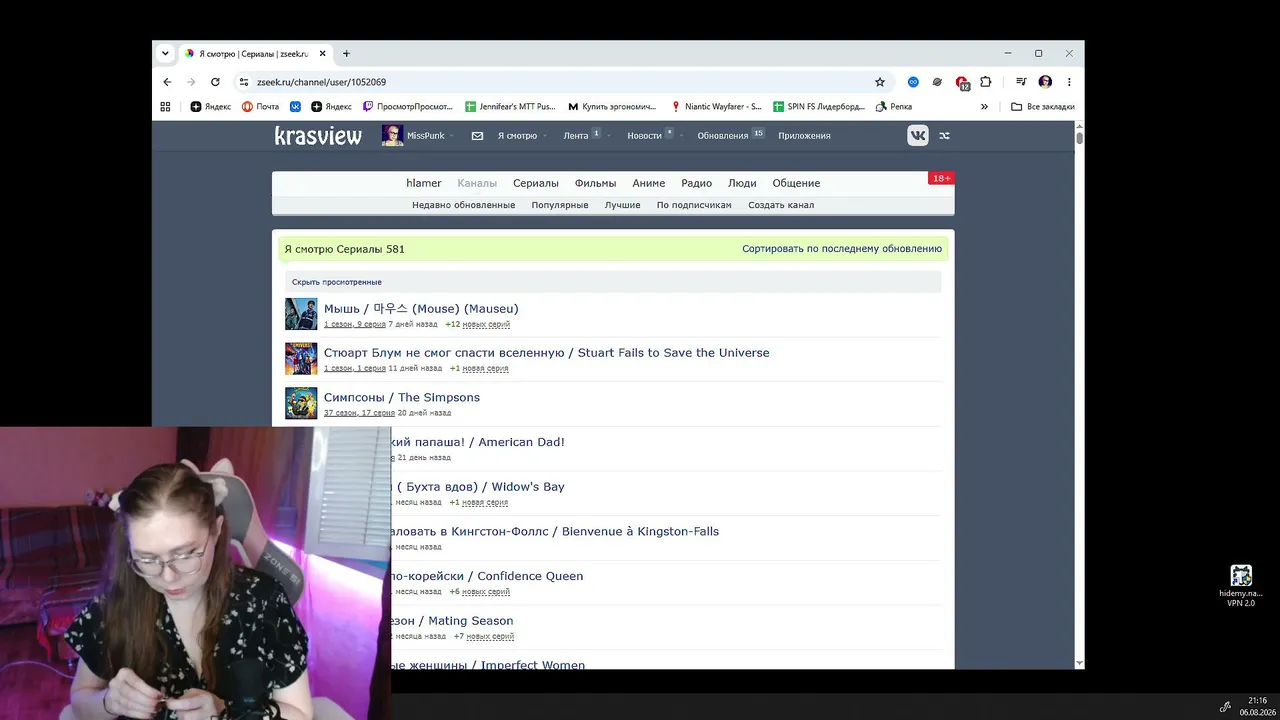Image resolution: width=1280 pixels, height=720 pixels.
Task: Switch to the Фильмы section
Action: pos(595,183)
